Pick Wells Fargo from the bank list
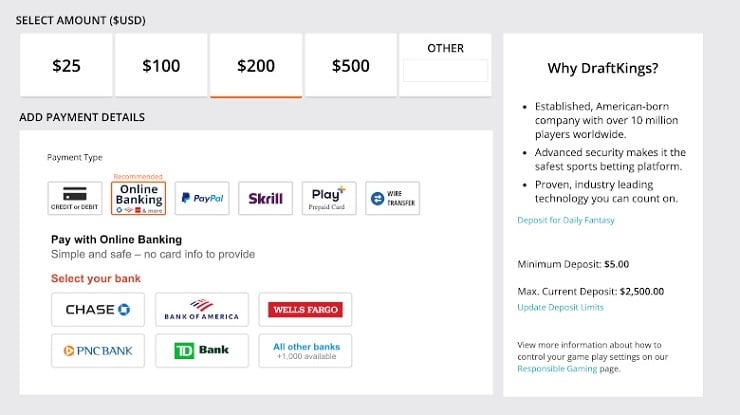Image resolution: width=740 pixels, height=415 pixels. [305, 310]
